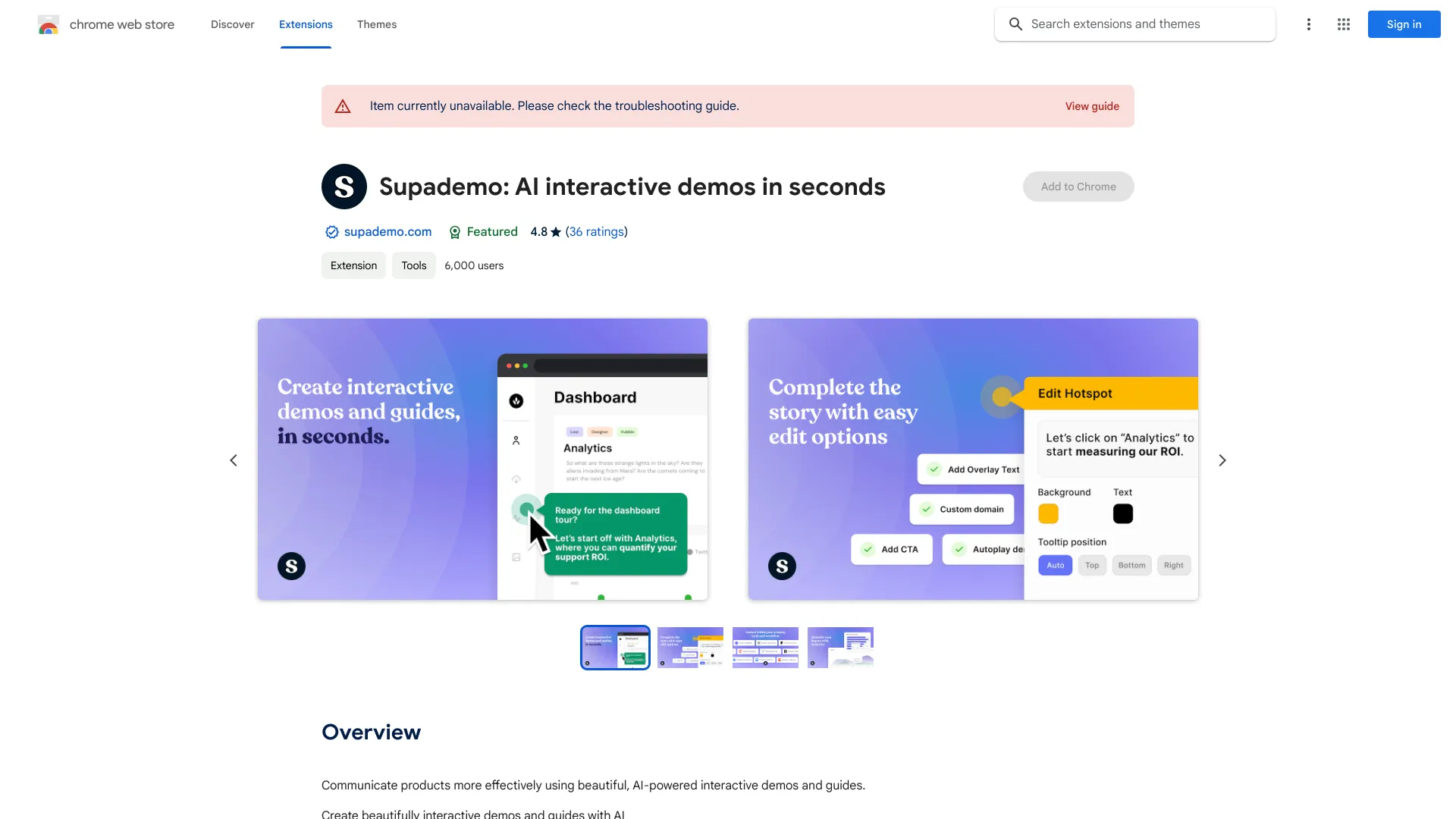Image resolution: width=1456 pixels, height=819 pixels.
Task: Toggle the Autoplay checkbox in demo
Action: [x=957, y=549]
